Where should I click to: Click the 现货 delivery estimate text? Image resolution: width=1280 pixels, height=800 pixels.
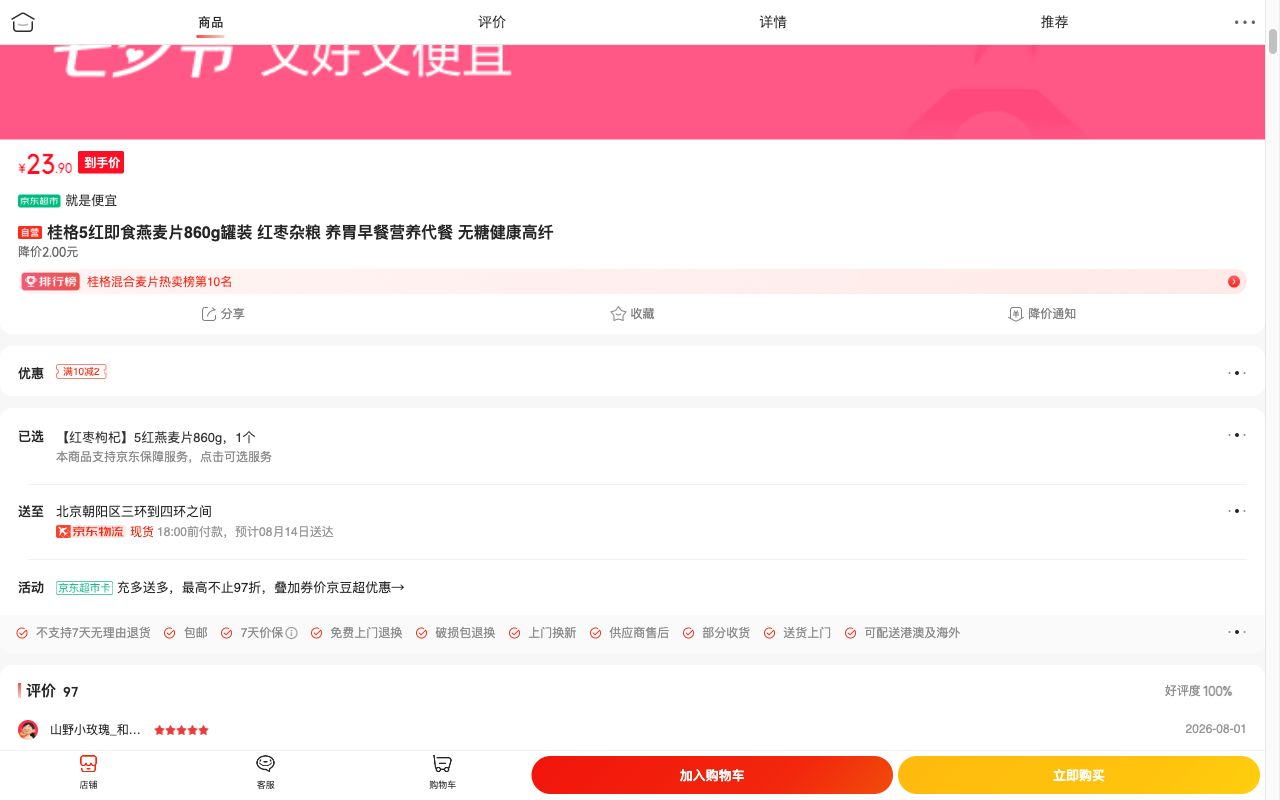[232, 532]
